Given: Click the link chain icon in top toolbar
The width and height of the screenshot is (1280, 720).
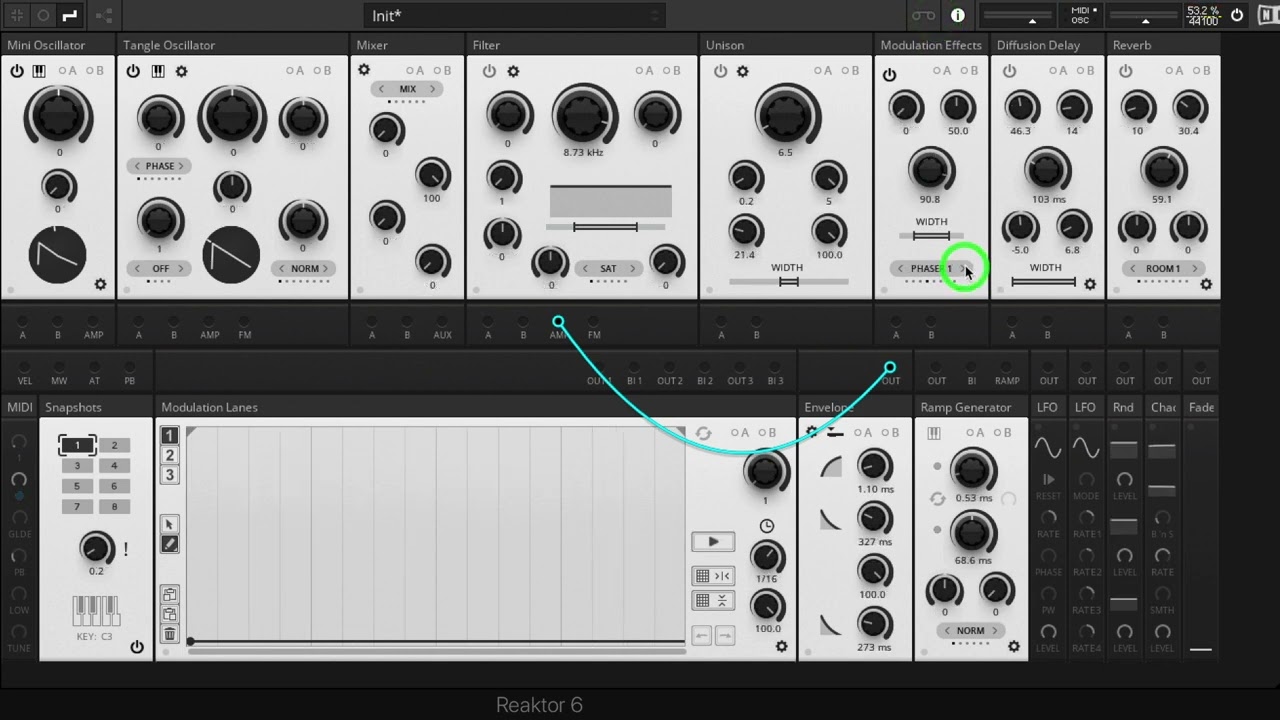Looking at the screenshot, I should tap(922, 15).
